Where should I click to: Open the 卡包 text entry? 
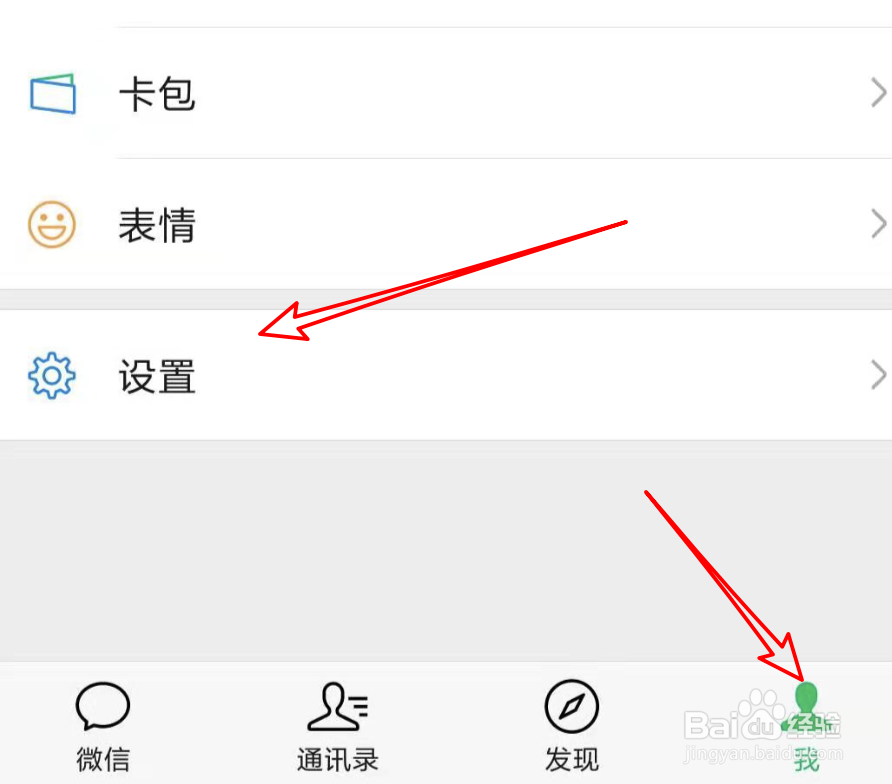157,94
